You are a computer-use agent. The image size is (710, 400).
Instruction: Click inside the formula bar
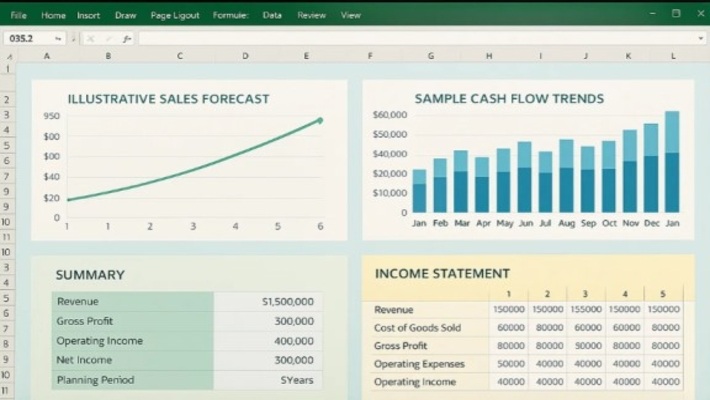coord(400,38)
